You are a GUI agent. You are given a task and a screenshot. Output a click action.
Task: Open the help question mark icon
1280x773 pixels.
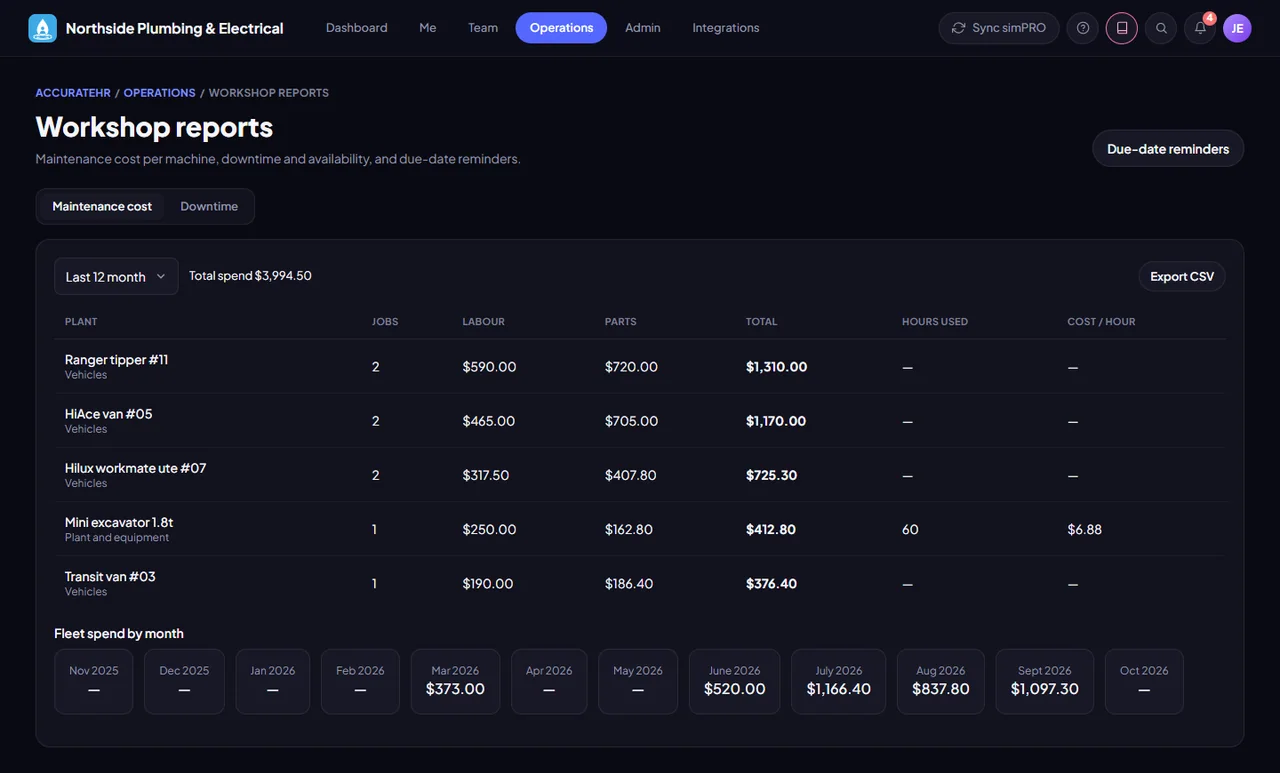[x=1083, y=28]
